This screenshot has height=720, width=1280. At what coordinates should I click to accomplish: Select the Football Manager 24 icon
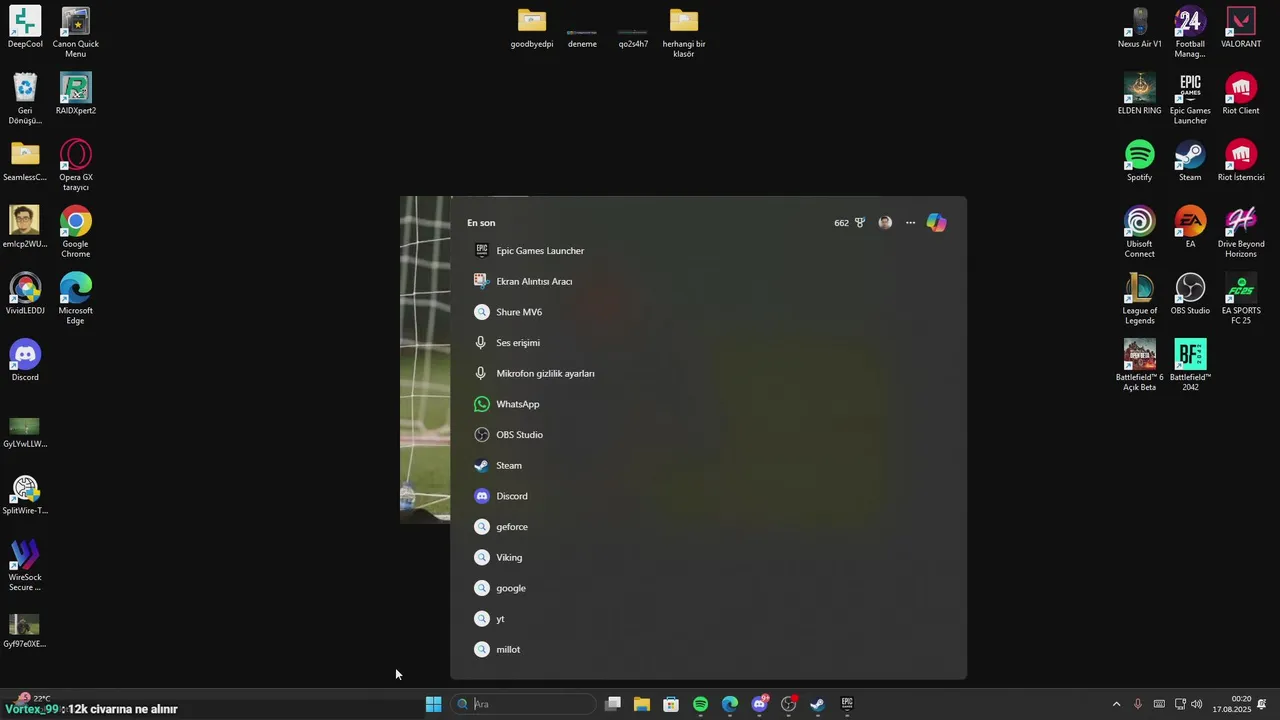(1190, 32)
